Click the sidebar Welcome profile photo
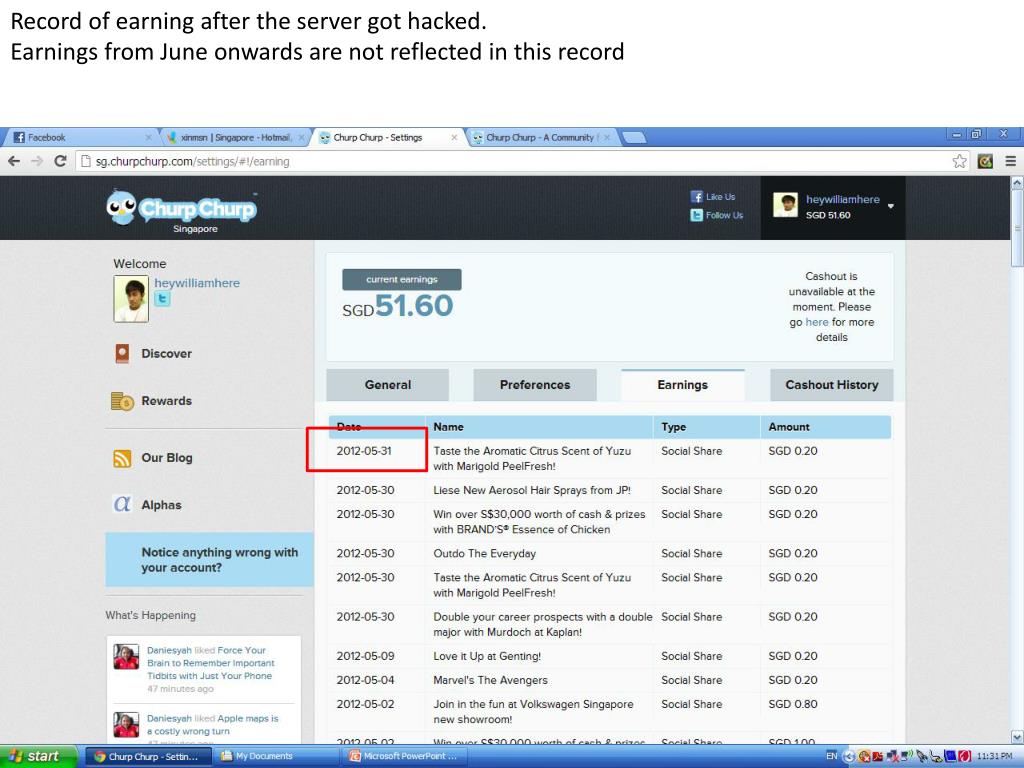The width and height of the screenshot is (1024, 768). [x=131, y=299]
